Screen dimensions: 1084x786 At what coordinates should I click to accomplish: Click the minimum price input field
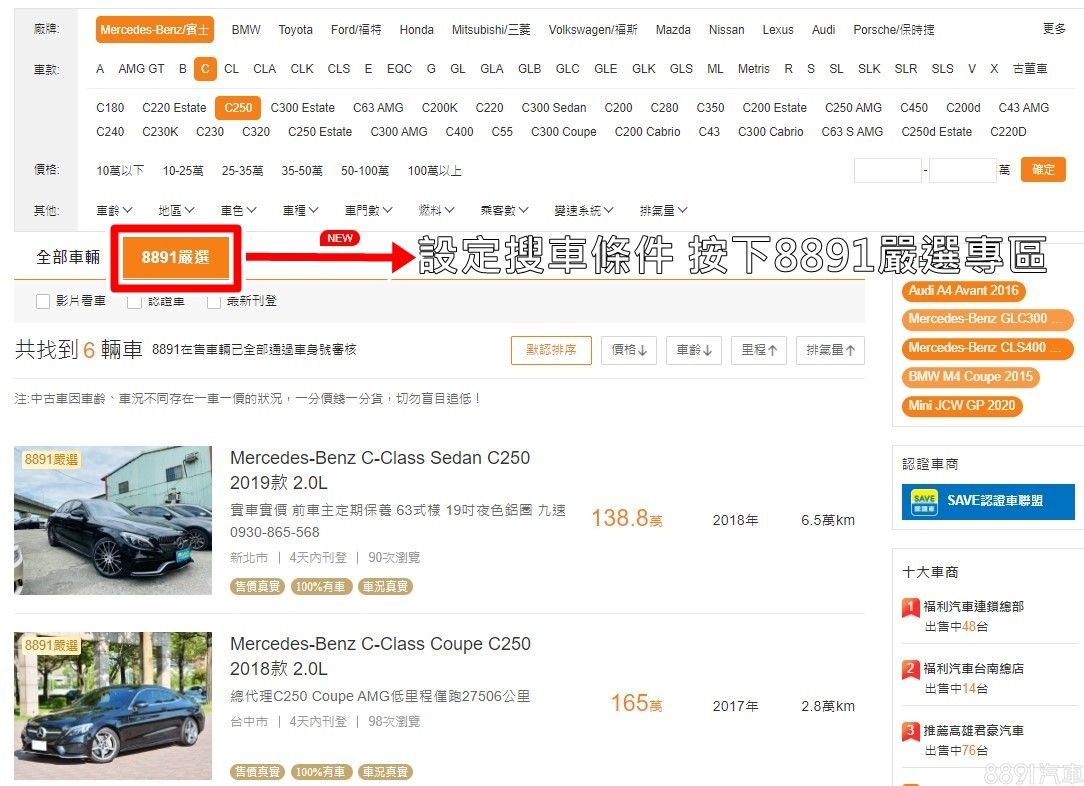pos(886,170)
